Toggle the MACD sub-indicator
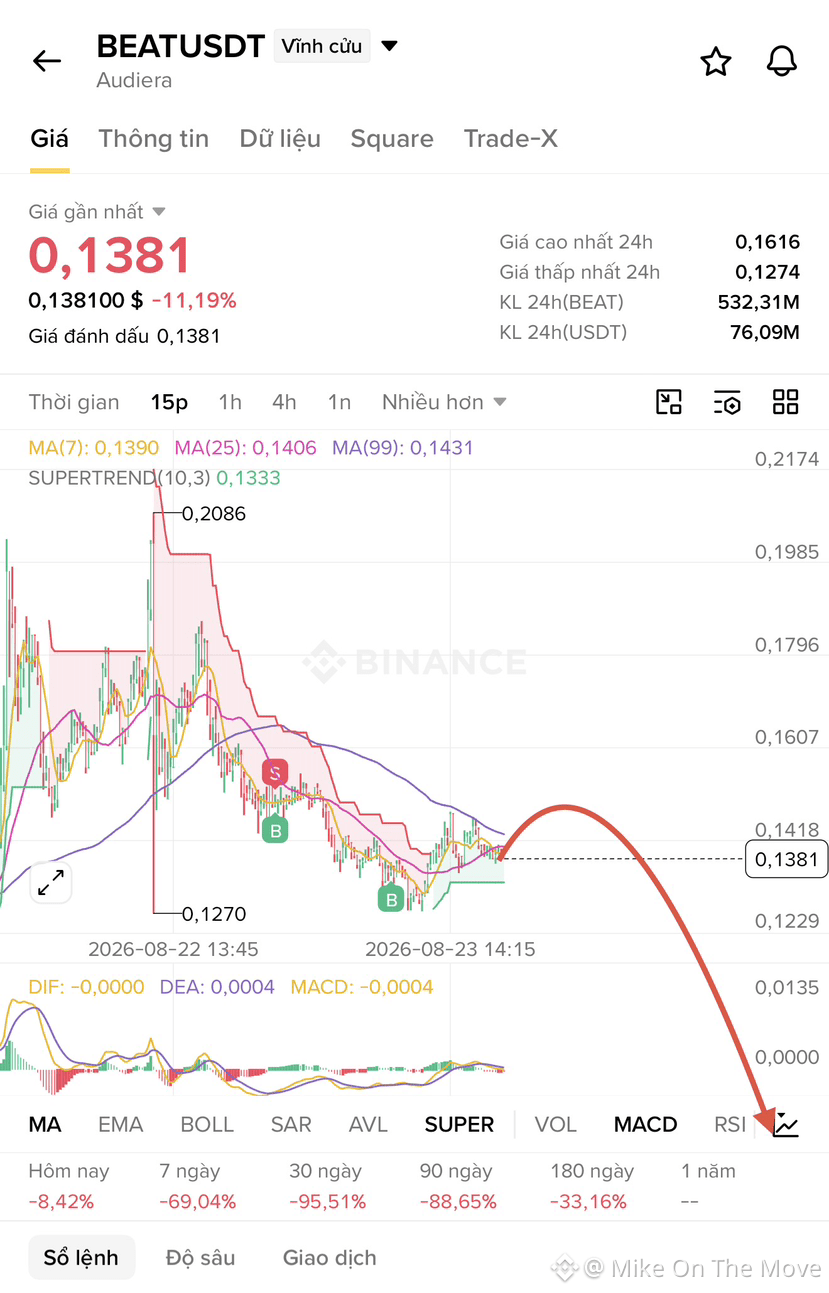The image size is (829, 1293). point(646,1125)
